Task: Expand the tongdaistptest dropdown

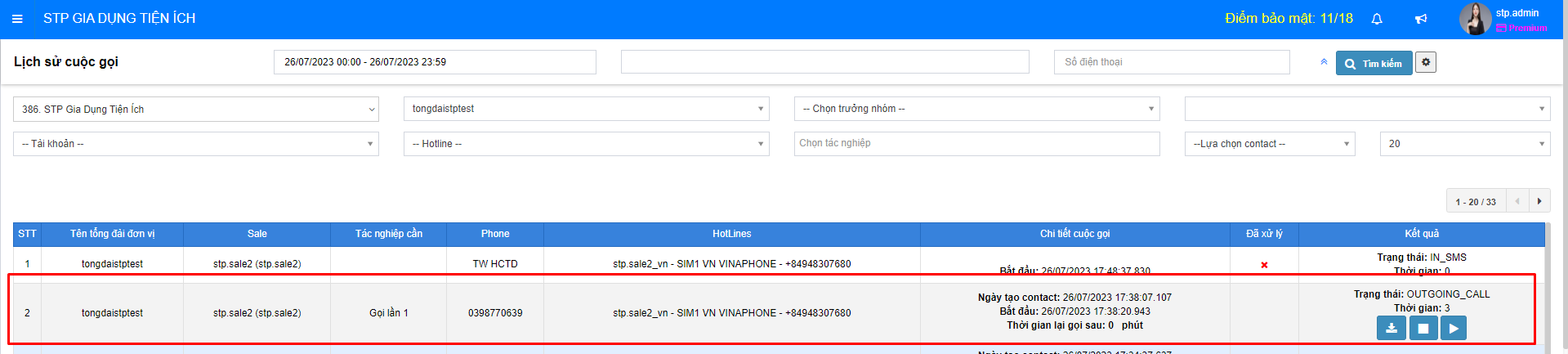Action: tap(586, 109)
